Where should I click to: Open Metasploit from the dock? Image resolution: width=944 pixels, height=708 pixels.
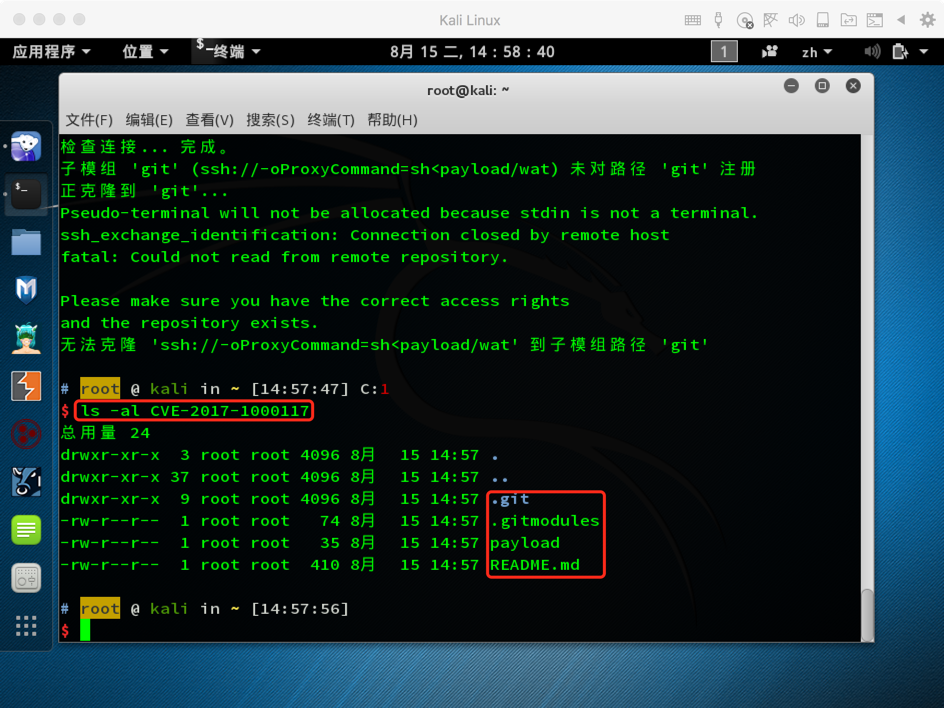(x=26, y=290)
